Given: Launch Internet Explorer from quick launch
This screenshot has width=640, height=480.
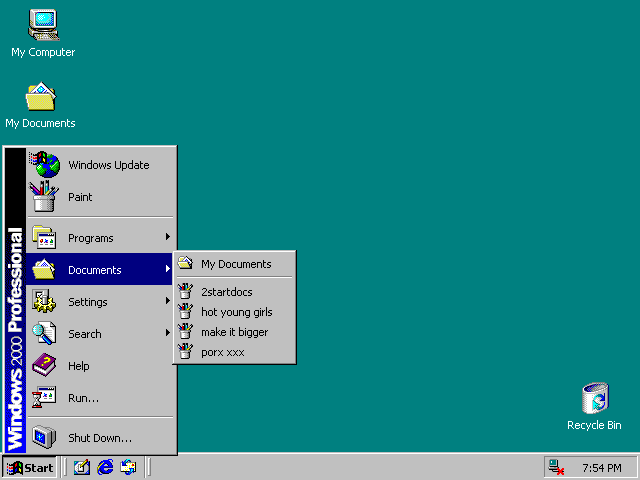Looking at the screenshot, I should tap(105, 467).
